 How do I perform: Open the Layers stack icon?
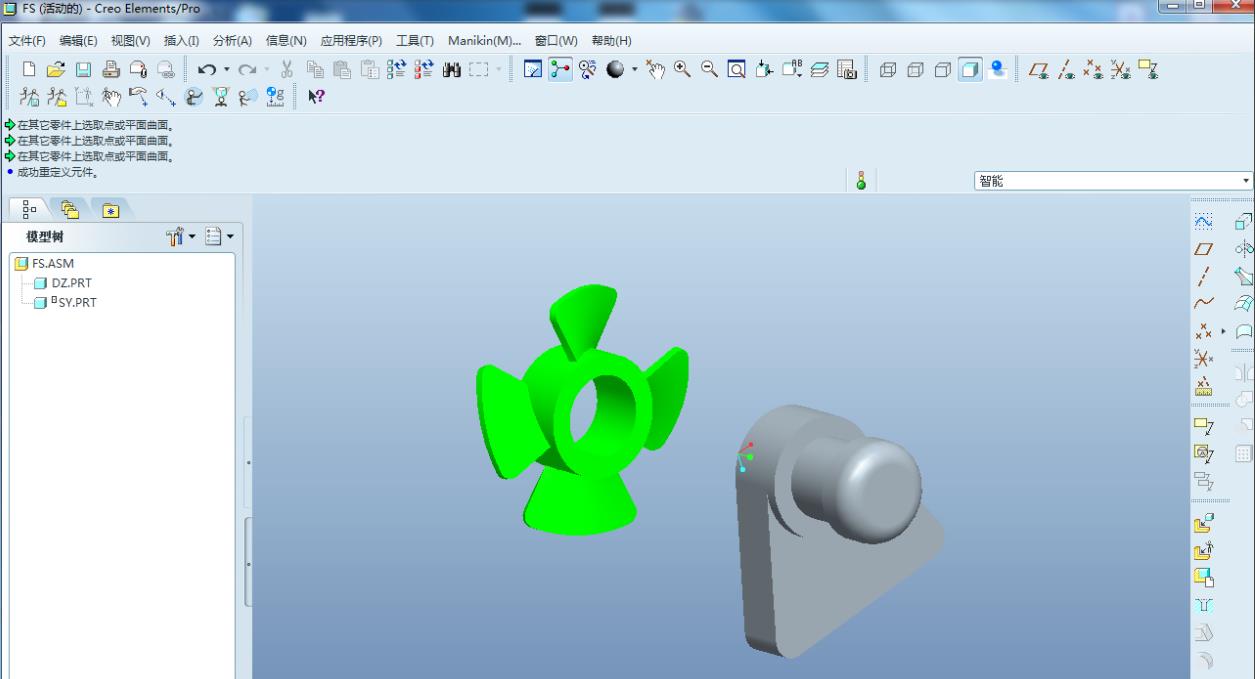(818, 70)
